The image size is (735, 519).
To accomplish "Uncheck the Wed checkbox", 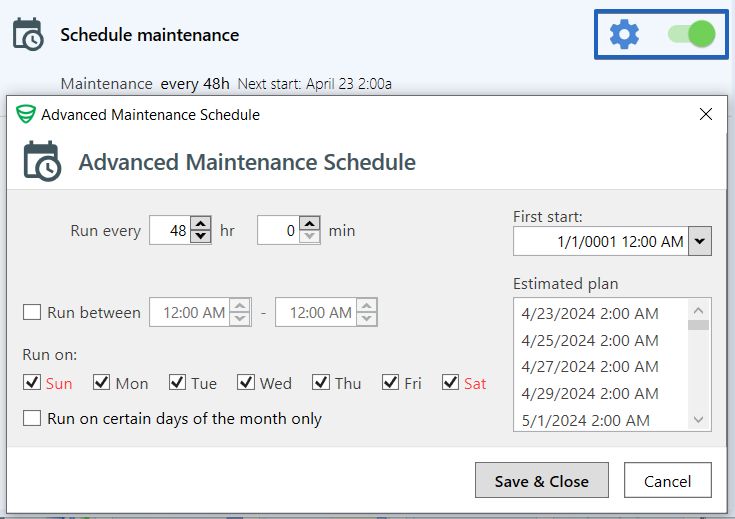I will click(246, 382).
